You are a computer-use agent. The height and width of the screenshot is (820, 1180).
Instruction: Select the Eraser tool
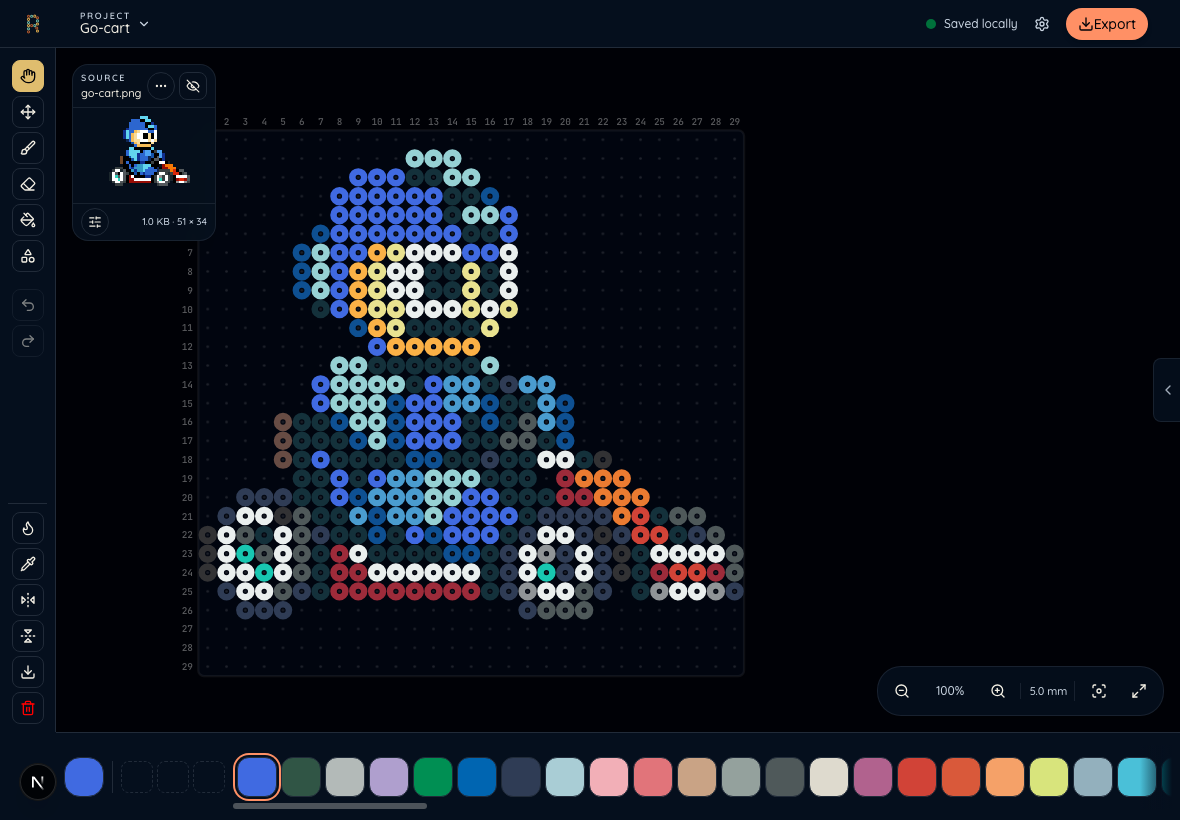click(x=28, y=184)
